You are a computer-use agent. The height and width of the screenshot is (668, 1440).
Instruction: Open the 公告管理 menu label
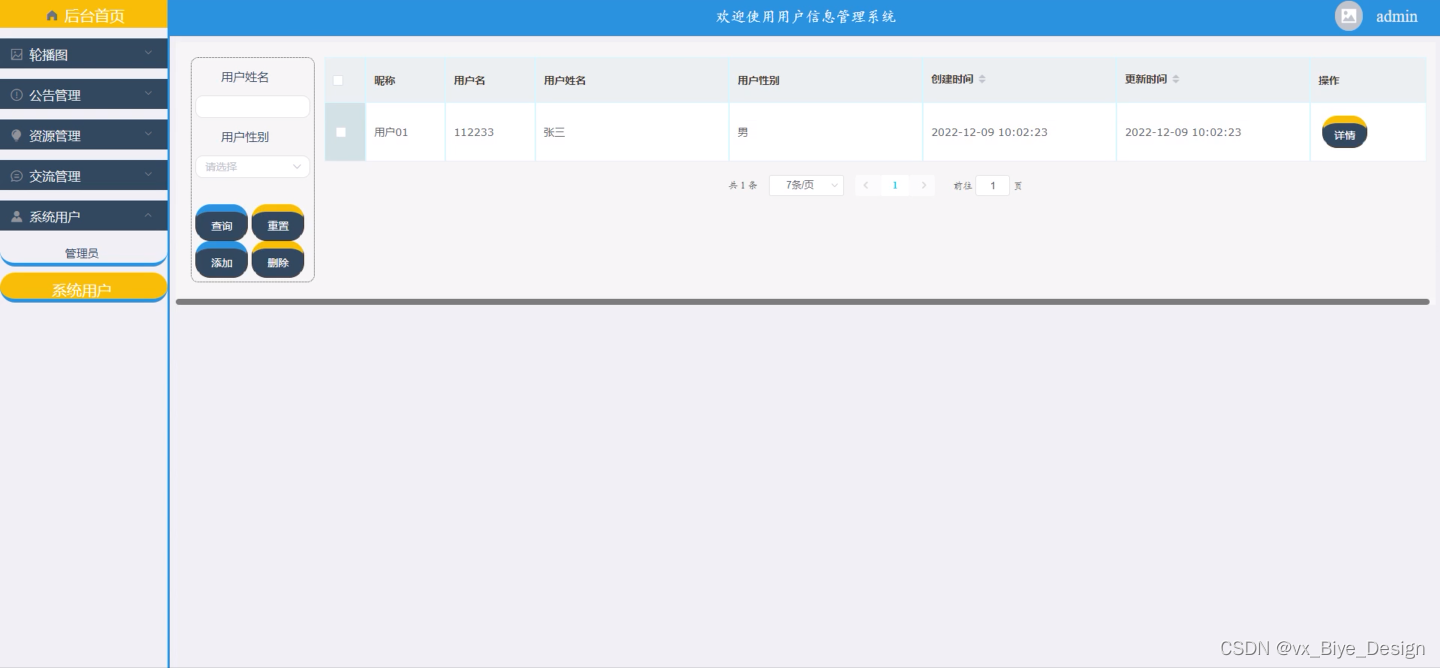point(55,95)
